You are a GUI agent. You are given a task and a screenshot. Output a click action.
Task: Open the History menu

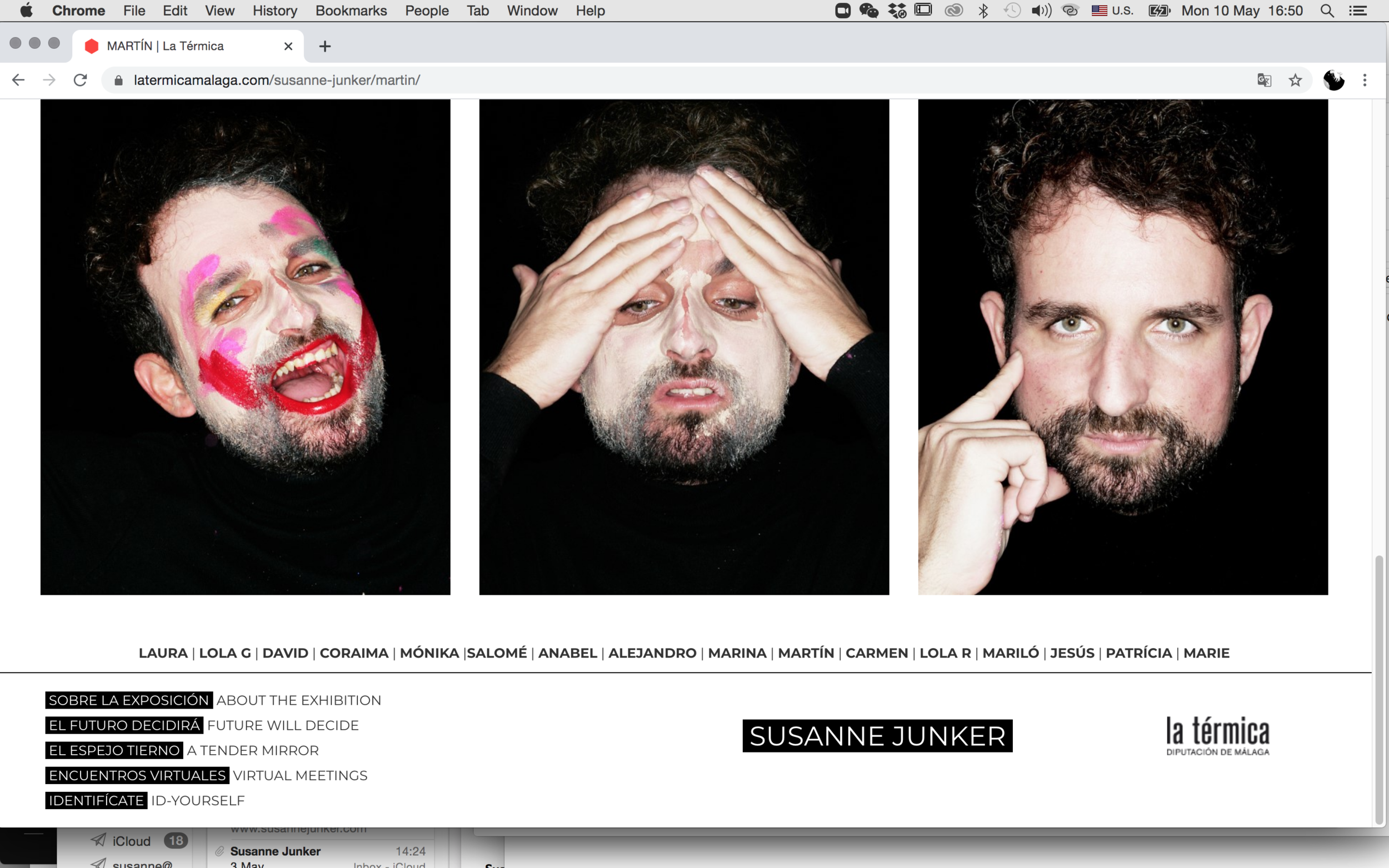point(274,11)
